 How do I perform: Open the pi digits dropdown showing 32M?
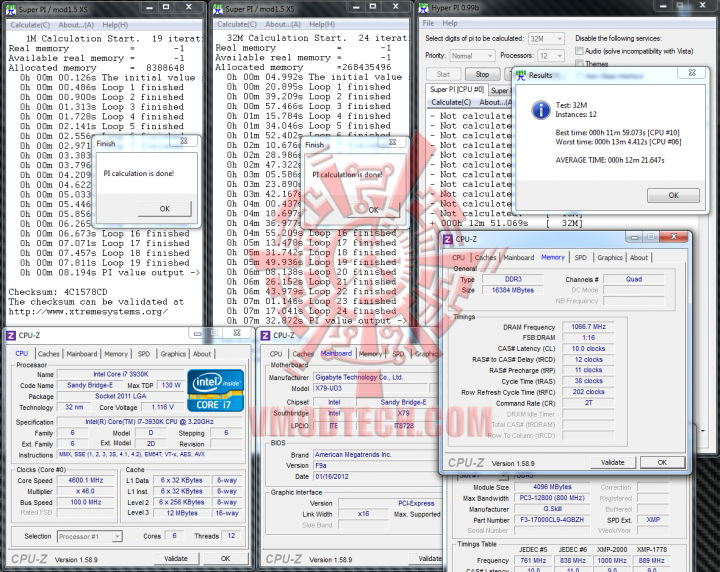point(546,39)
